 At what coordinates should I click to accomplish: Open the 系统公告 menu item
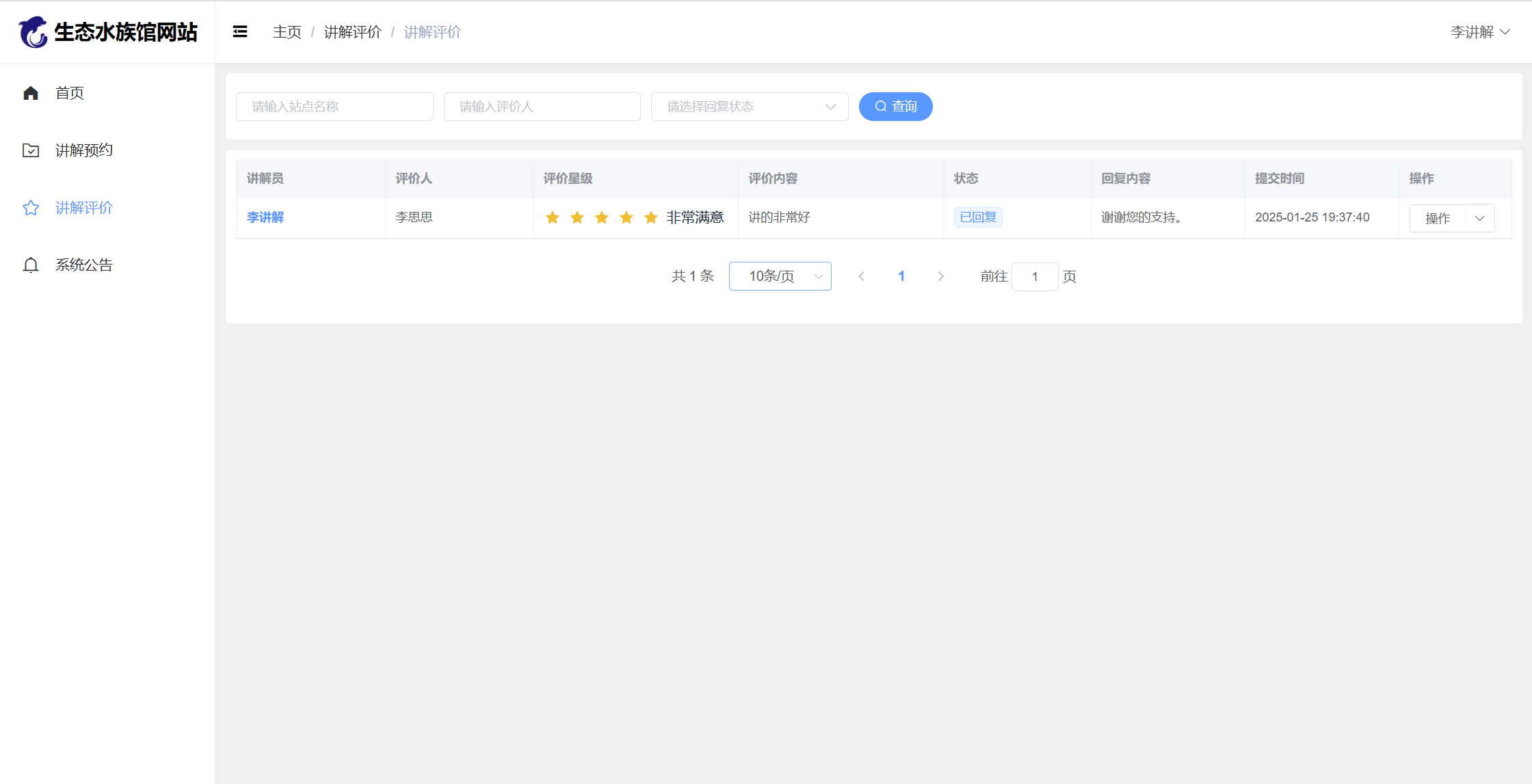click(x=83, y=265)
